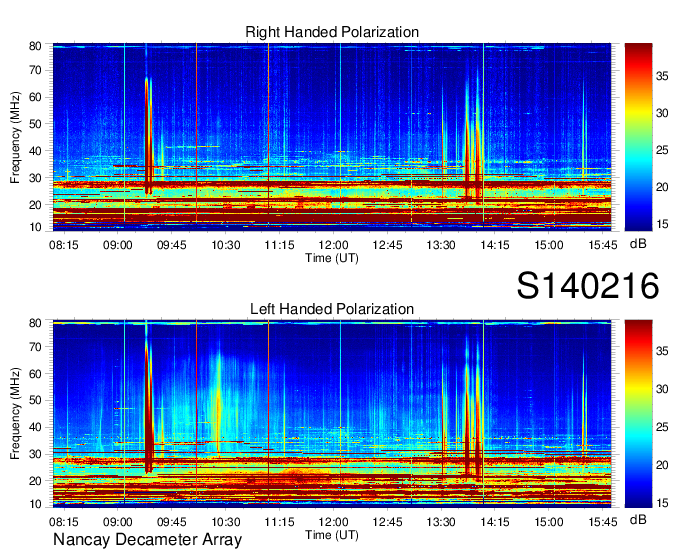This screenshot has height=552, width=680.
Task: Click '13:30' tick on left-handed time axis
Action: (441, 521)
